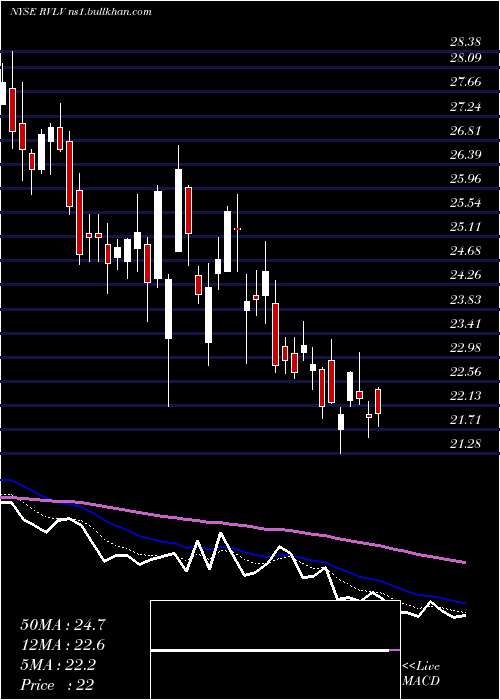500x700 pixels.
Task: Click the 21.28 price axis label
Action: point(466,444)
